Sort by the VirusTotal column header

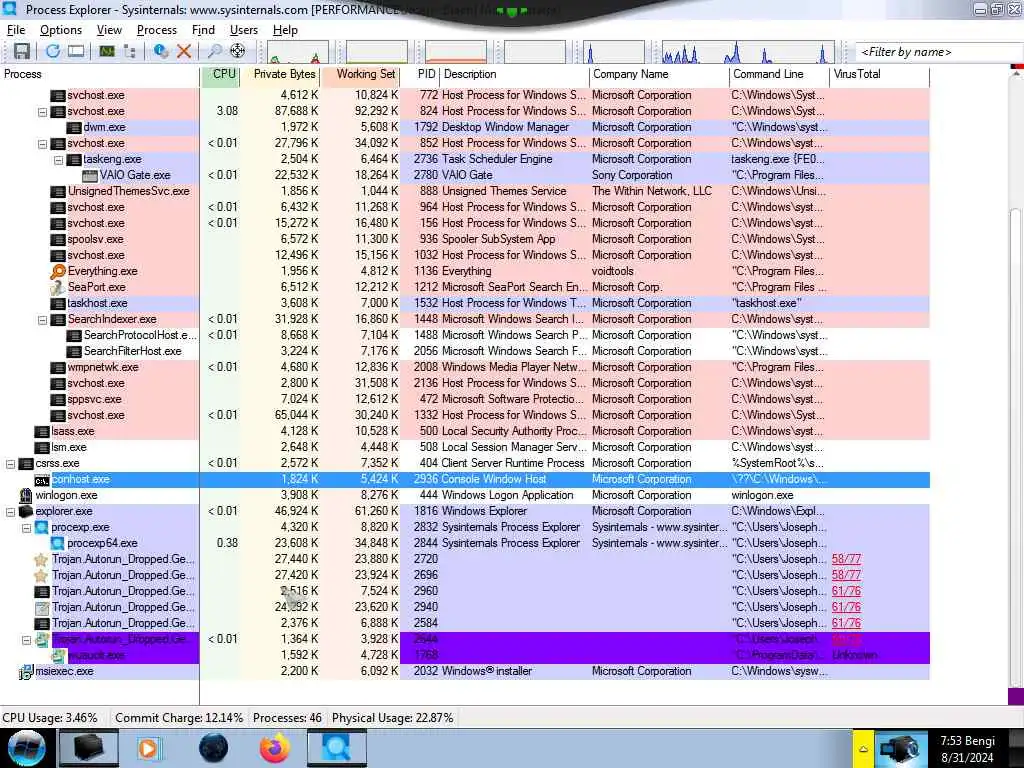pos(880,74)
